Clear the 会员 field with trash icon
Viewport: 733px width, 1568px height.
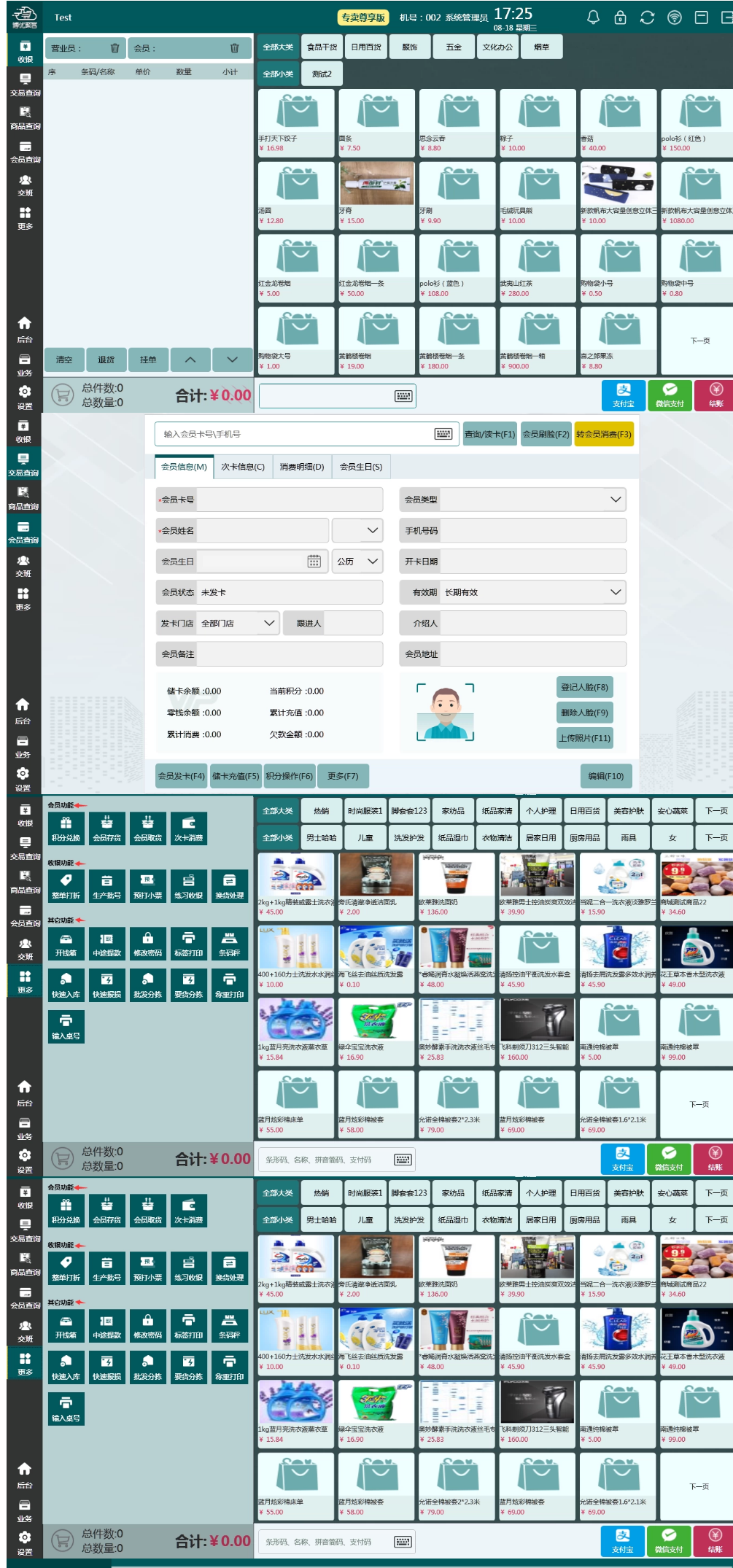234,48
